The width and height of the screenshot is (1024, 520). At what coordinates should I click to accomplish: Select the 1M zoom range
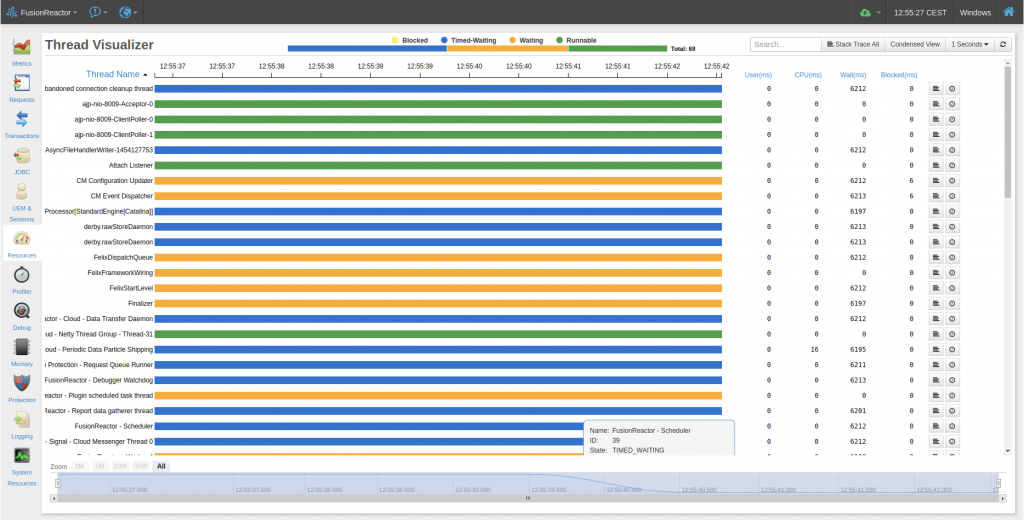(x=79, y=466)
